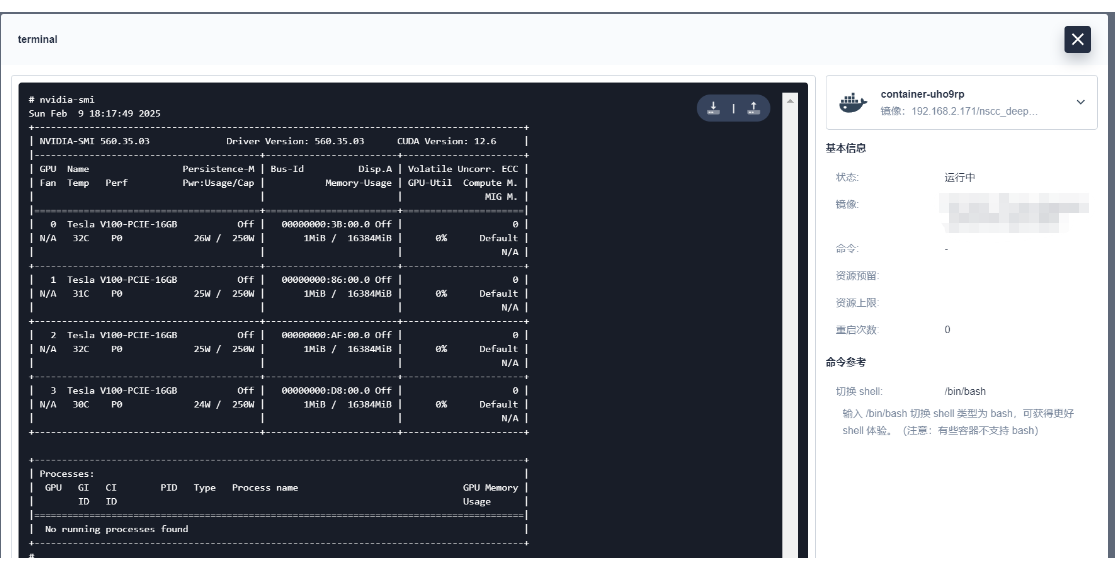Click the 'Process name' column header
Screen dimensions: 1115x577
[265, 488]
